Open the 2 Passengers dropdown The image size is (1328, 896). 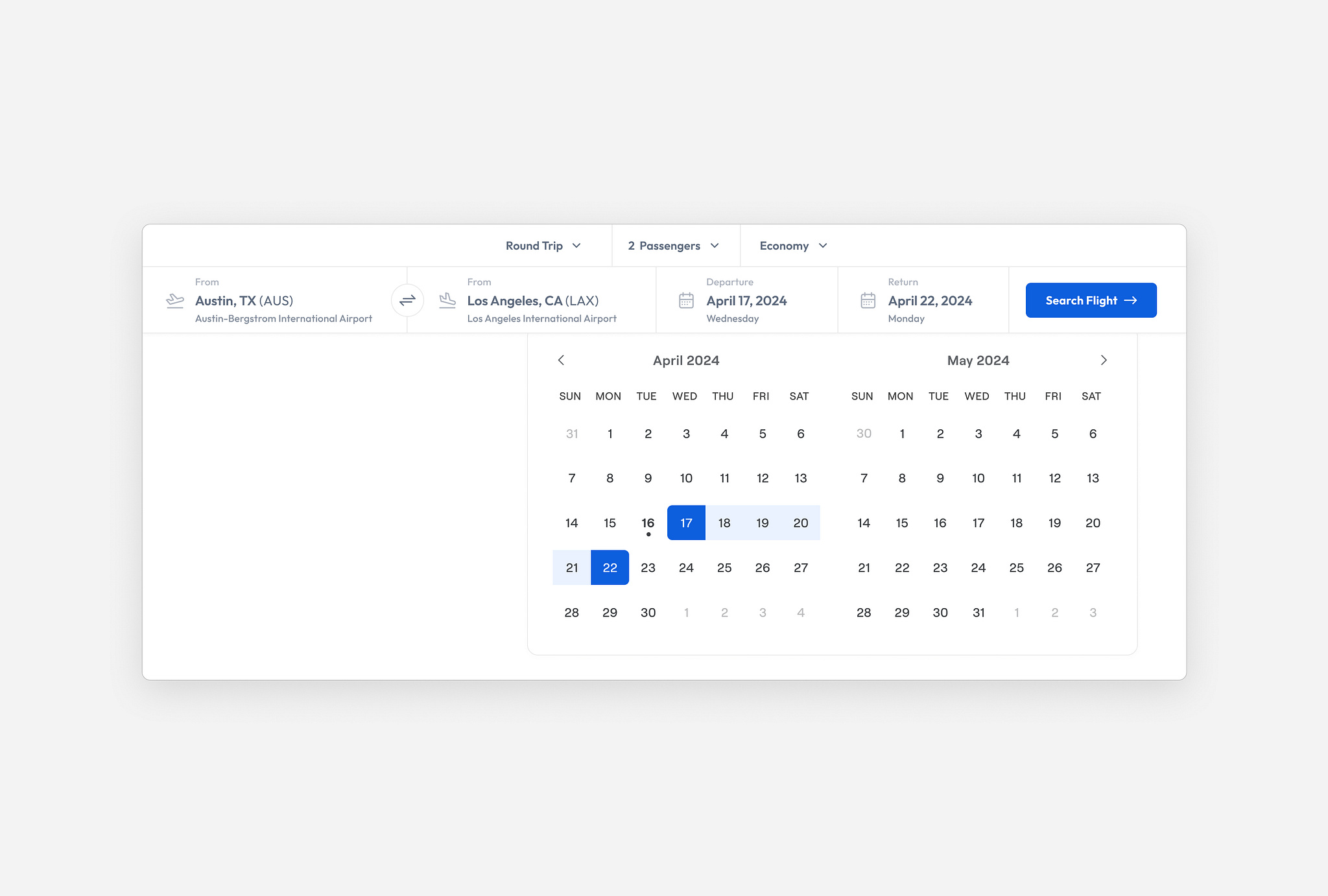[672, 245]
